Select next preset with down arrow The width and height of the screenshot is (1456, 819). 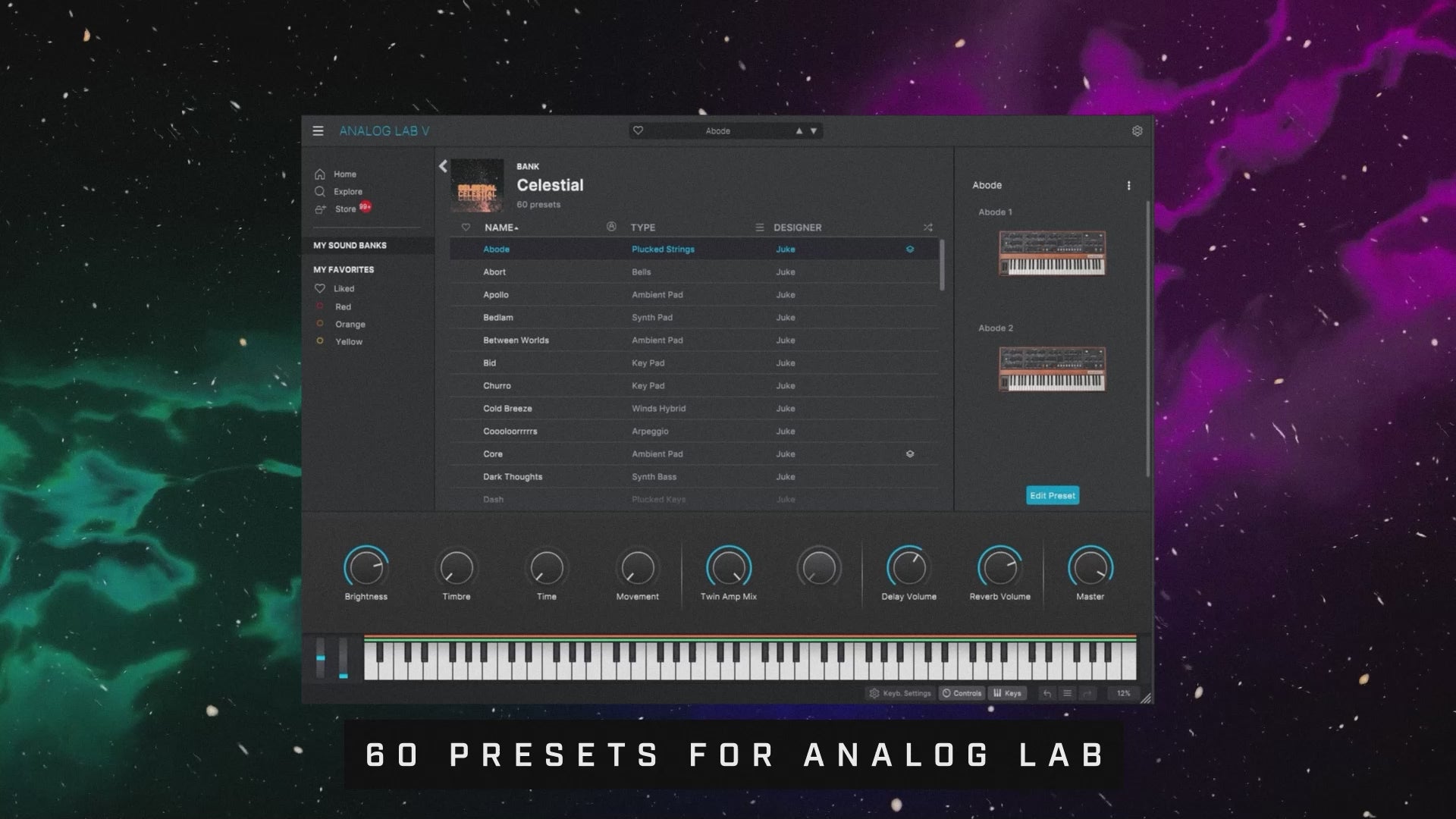pyautogui.click(x=814, y=131)
